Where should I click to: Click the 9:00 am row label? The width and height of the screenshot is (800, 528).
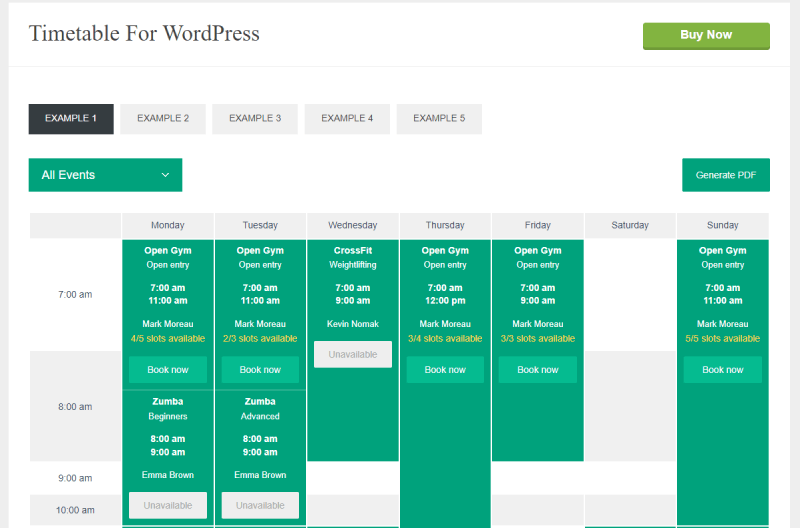pyautogui.click(x=75, y=478)
